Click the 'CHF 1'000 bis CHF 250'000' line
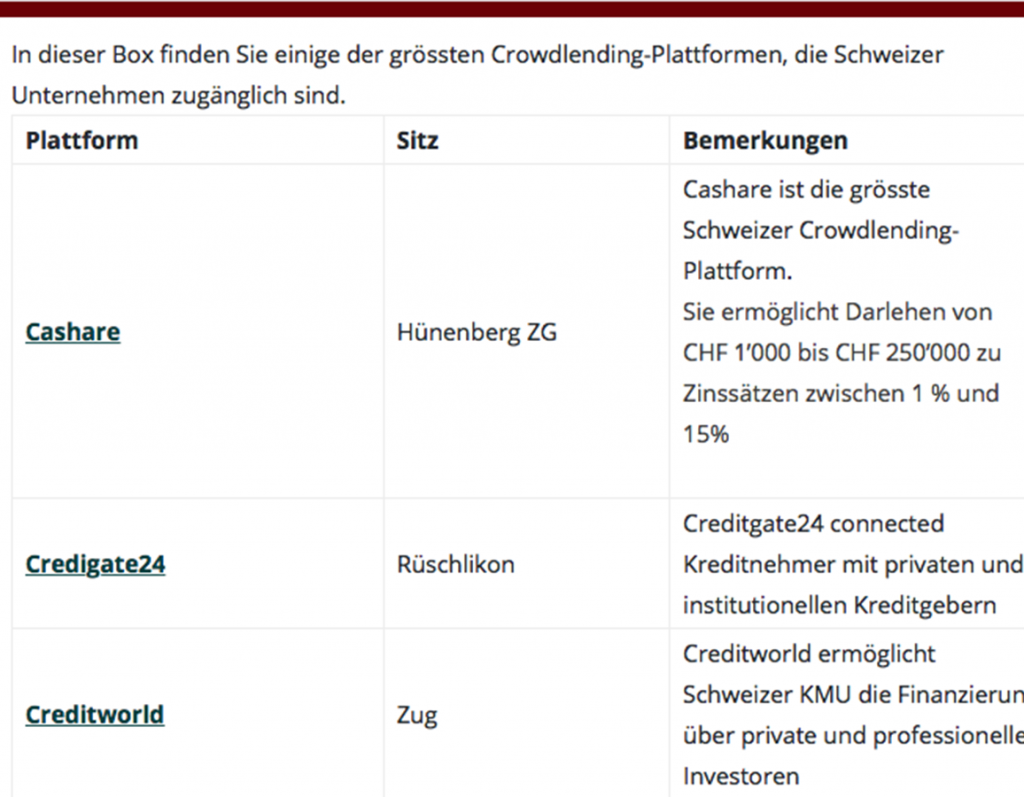 pyautogui.click(x=841, y=353)
